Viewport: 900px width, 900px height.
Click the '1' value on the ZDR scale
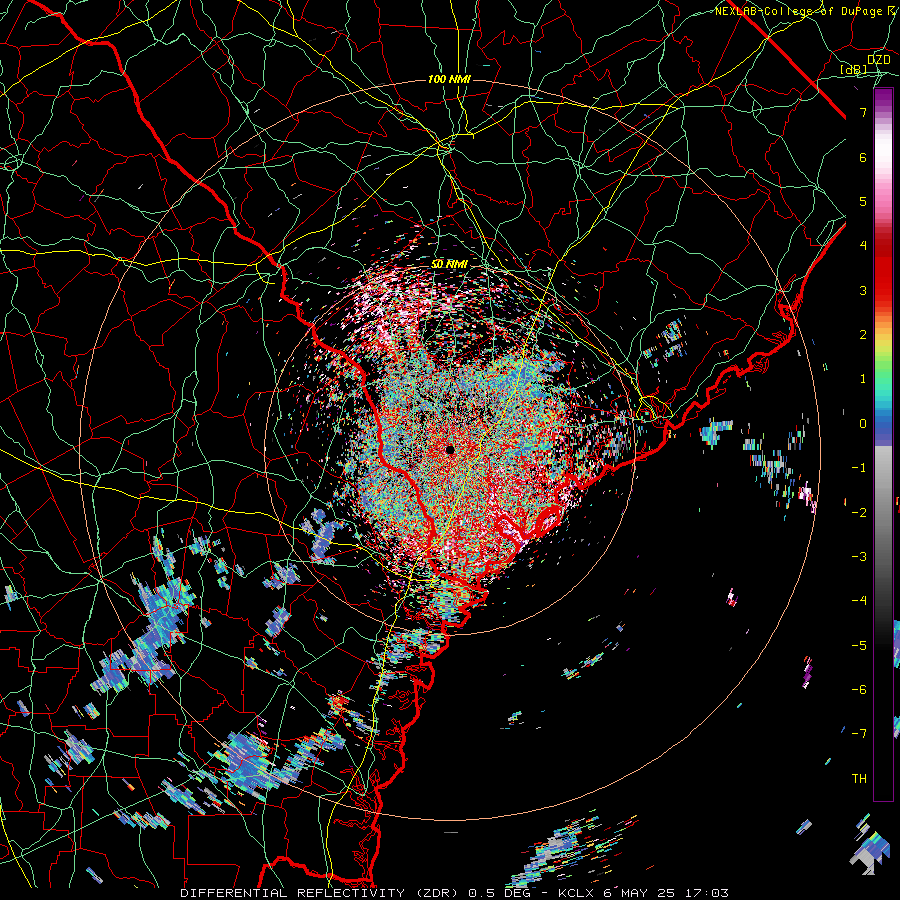863,379
